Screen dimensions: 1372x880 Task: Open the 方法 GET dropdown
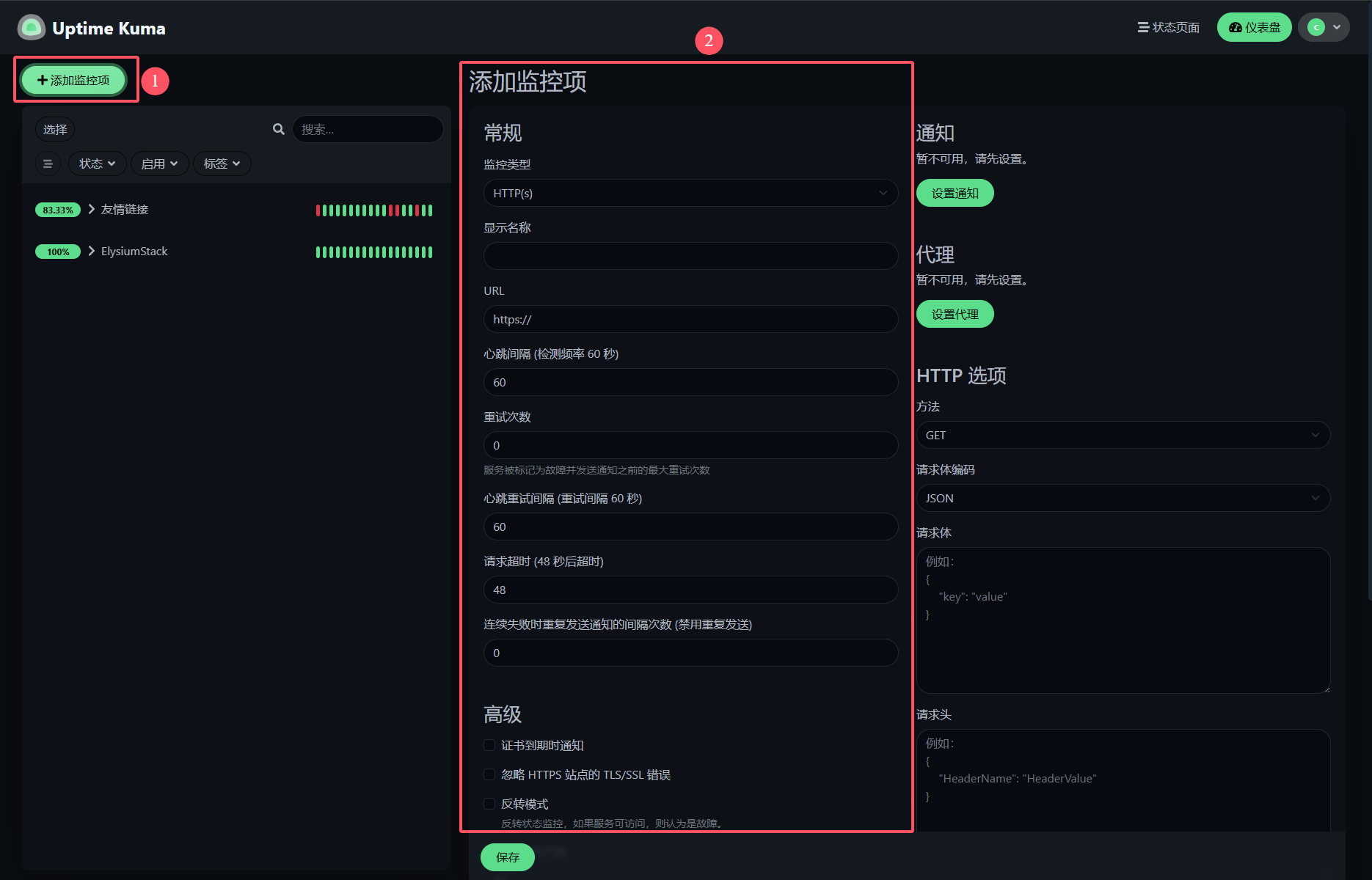[1123, 435]
